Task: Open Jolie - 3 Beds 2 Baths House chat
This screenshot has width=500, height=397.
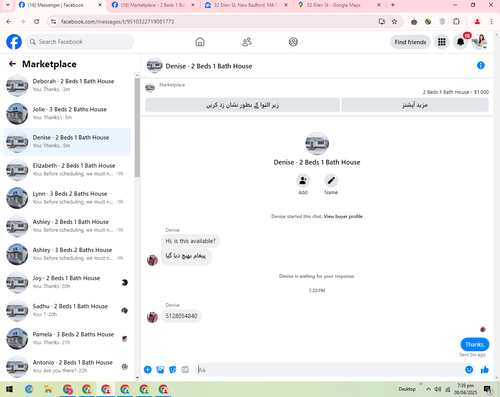Action: tap(67, 113)
